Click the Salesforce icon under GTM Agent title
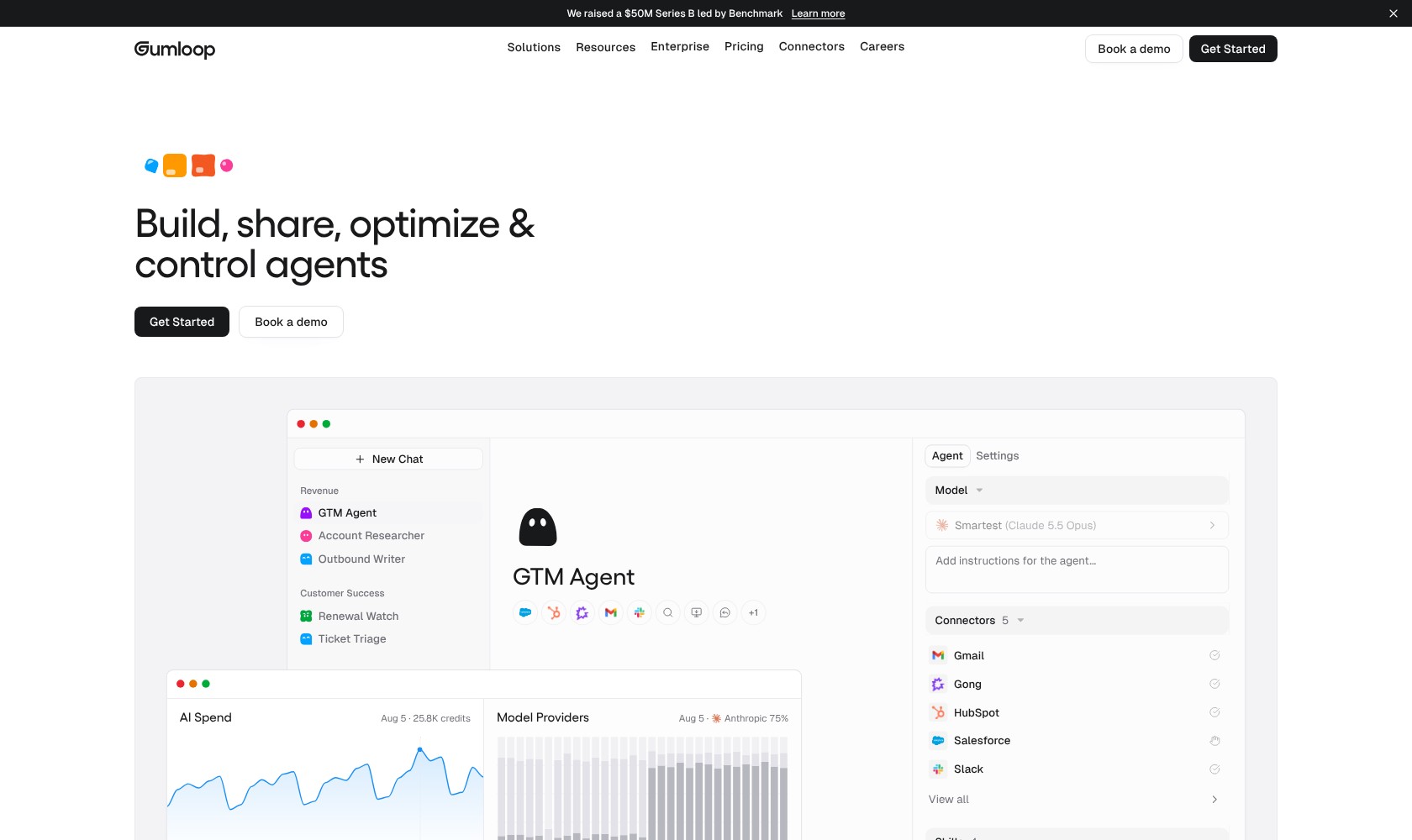Viewport: 1412px width, 840px height. point(525,612)
